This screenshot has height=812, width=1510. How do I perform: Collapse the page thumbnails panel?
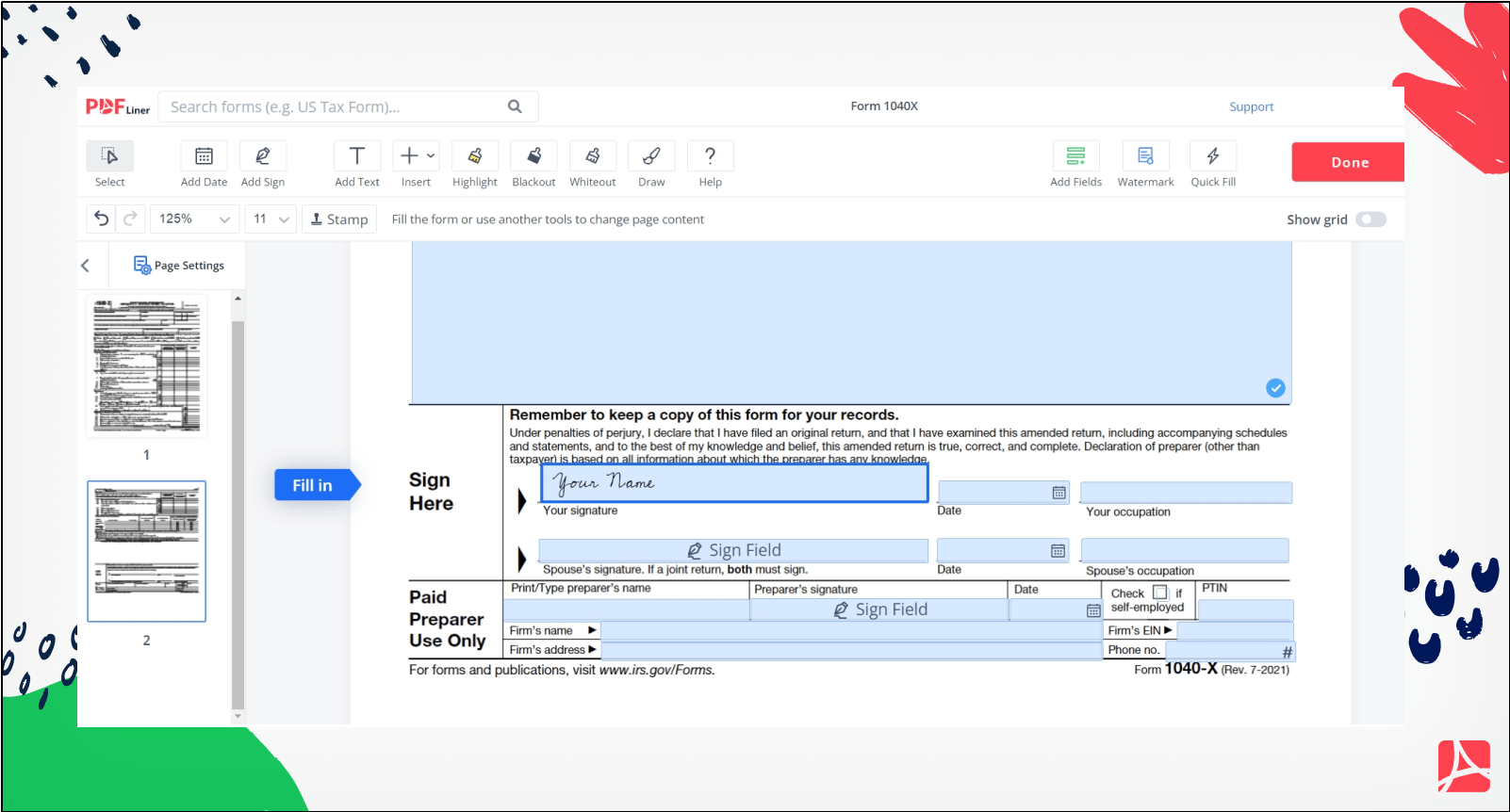pyautogui.click(x=86, y=266)
